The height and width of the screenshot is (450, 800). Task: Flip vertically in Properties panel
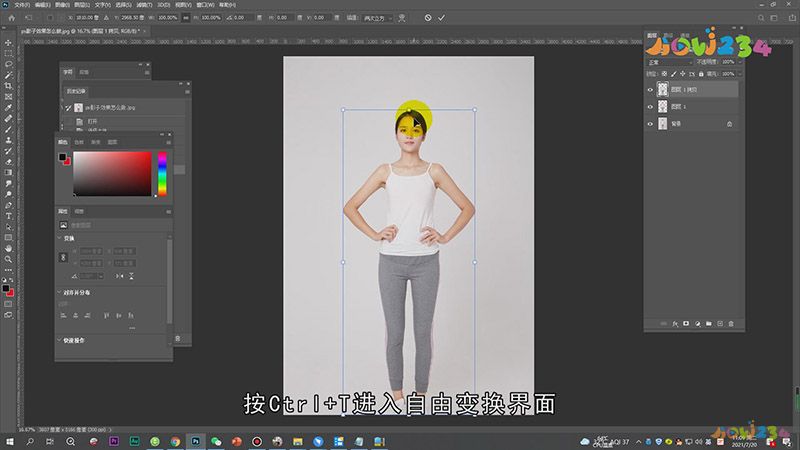pos(131,276)
